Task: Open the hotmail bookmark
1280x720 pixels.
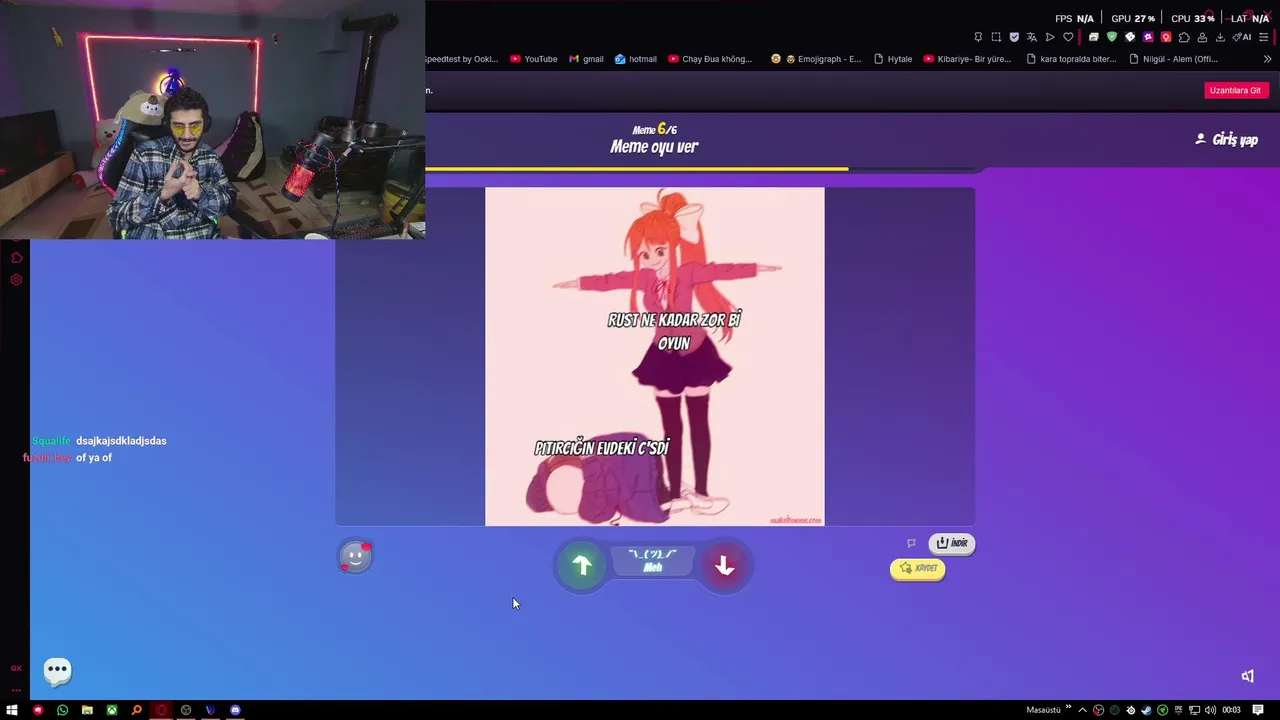Action: (636, 59)
